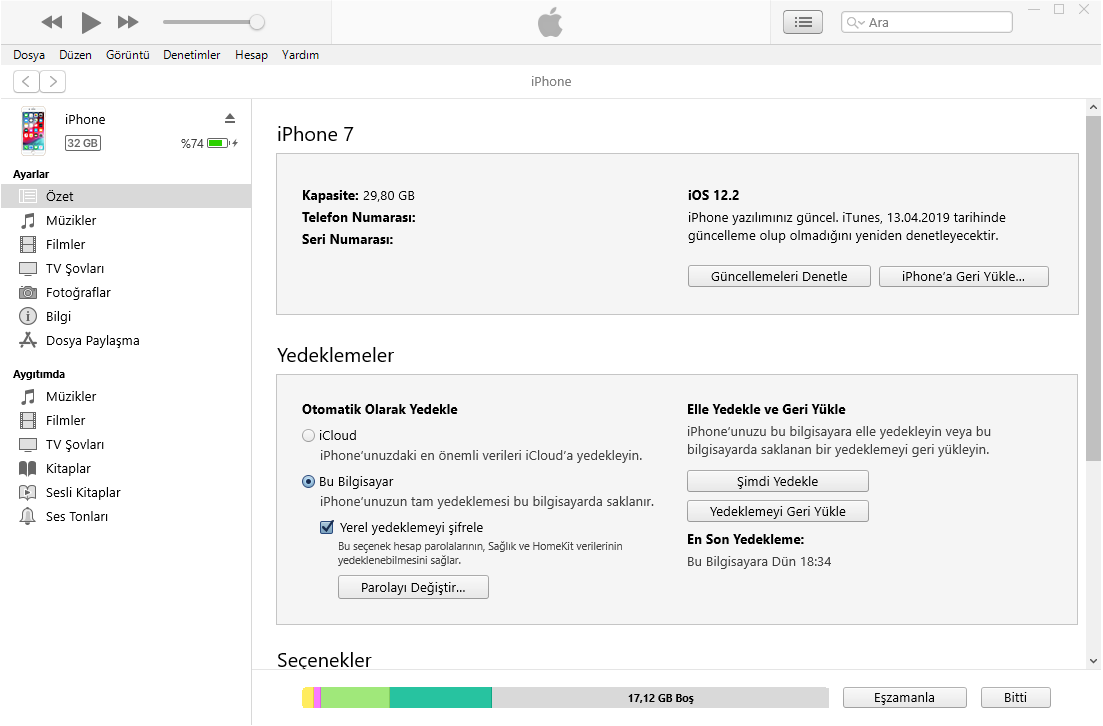
Task: Click the 32 GB capacity badge
Action: point(83,144)
